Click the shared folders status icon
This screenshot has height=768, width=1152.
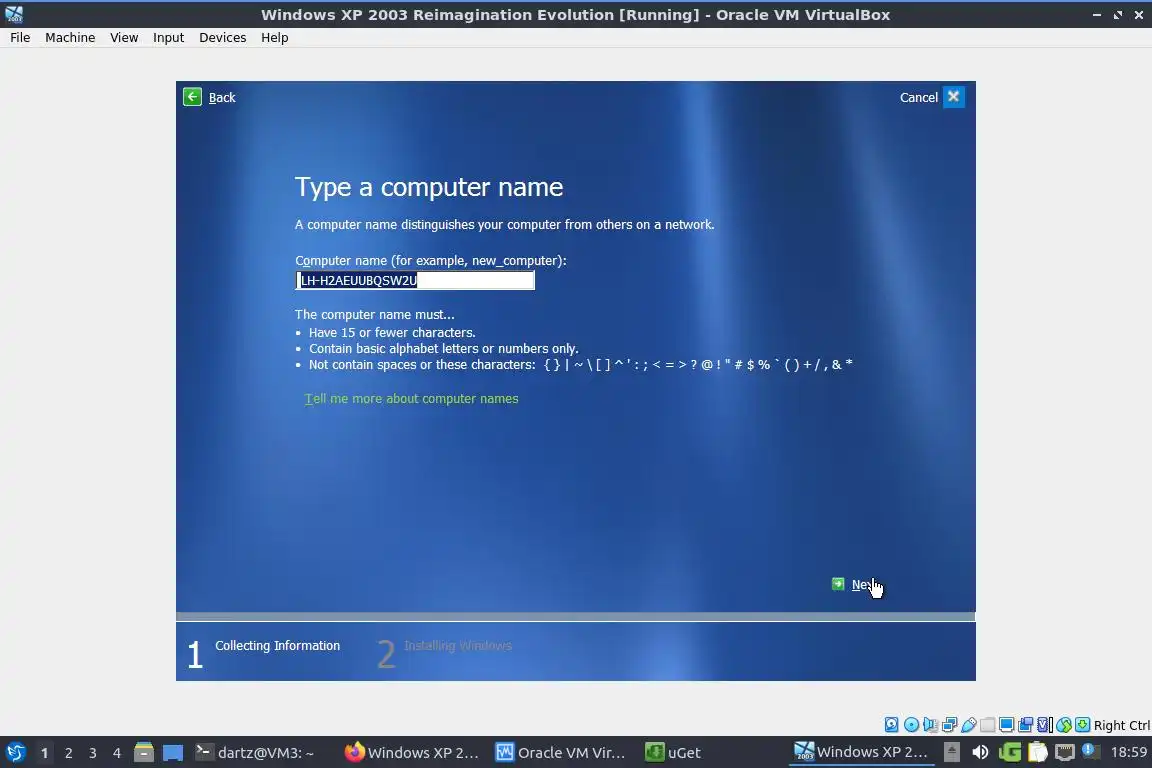coord(987,725)
